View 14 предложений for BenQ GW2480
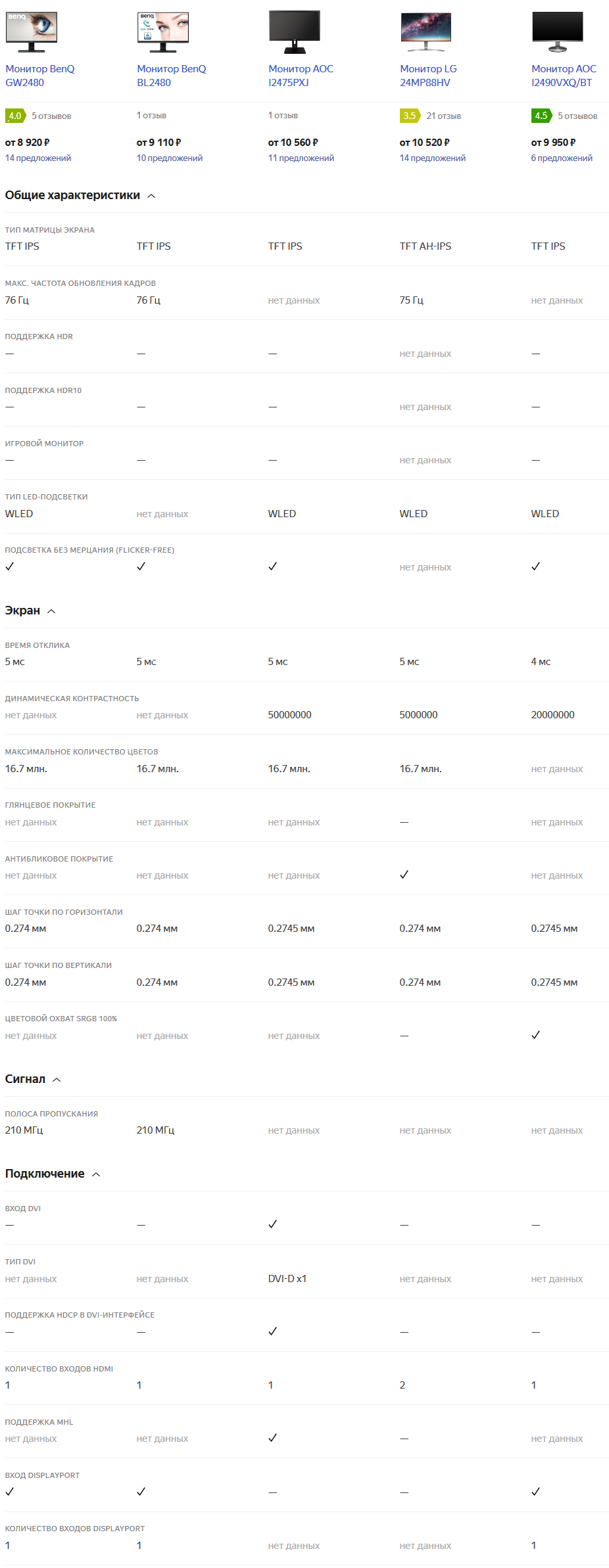Viewport: 609px width, 1568px height. (x=38, y=158)
